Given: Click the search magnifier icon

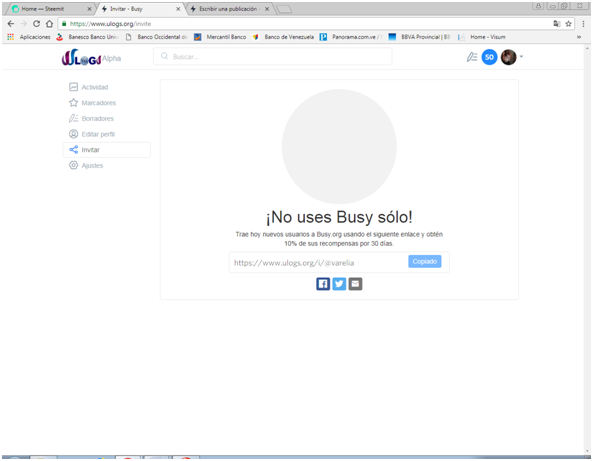Looking at the screenshot, I should pyautogui.click(x=165, y=56).
